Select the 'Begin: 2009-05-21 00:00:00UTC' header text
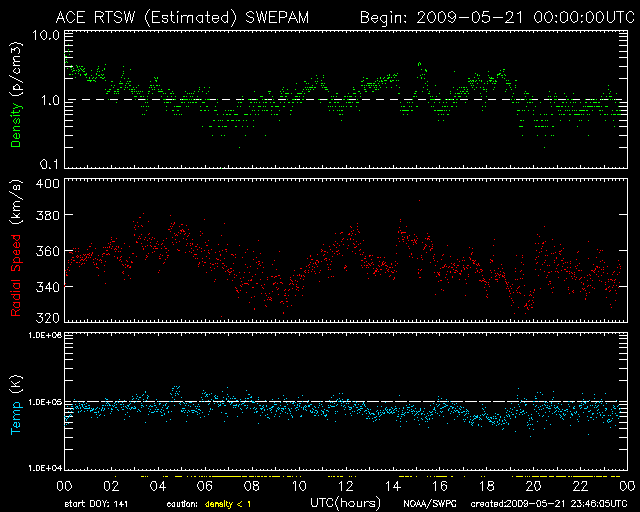 pos(498,18)
